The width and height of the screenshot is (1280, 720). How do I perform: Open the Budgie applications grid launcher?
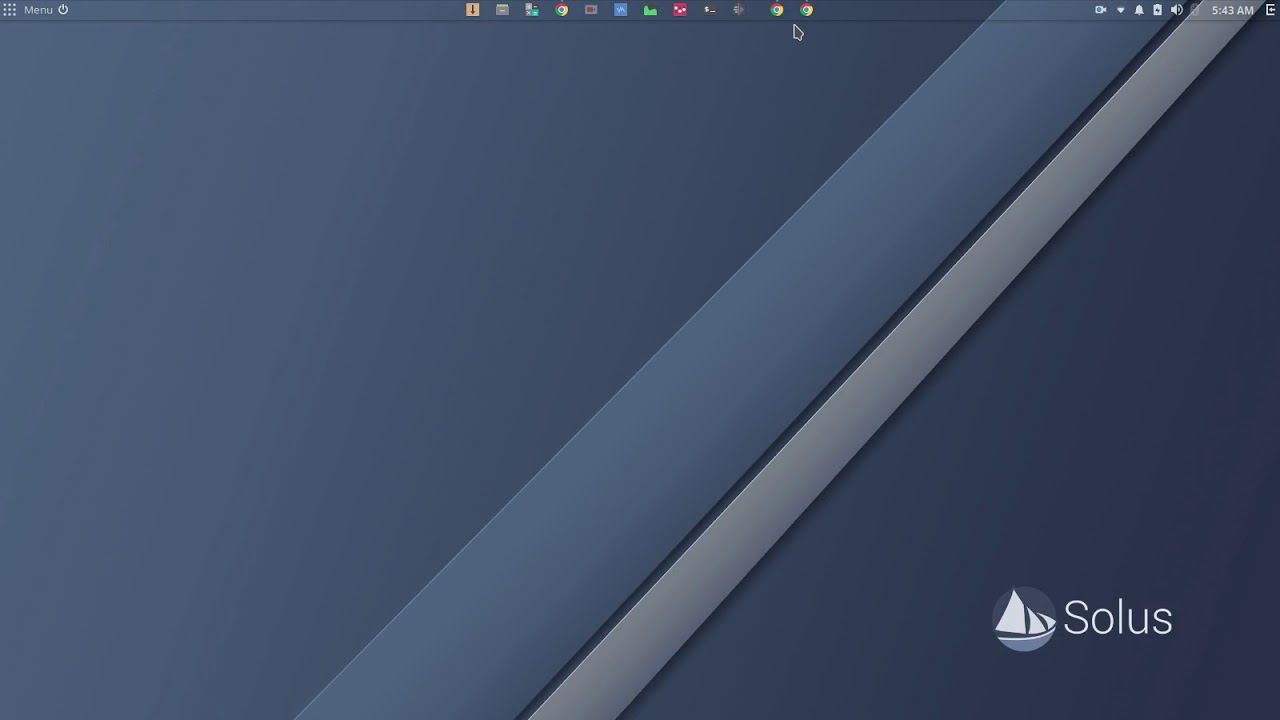coord(9,9)
